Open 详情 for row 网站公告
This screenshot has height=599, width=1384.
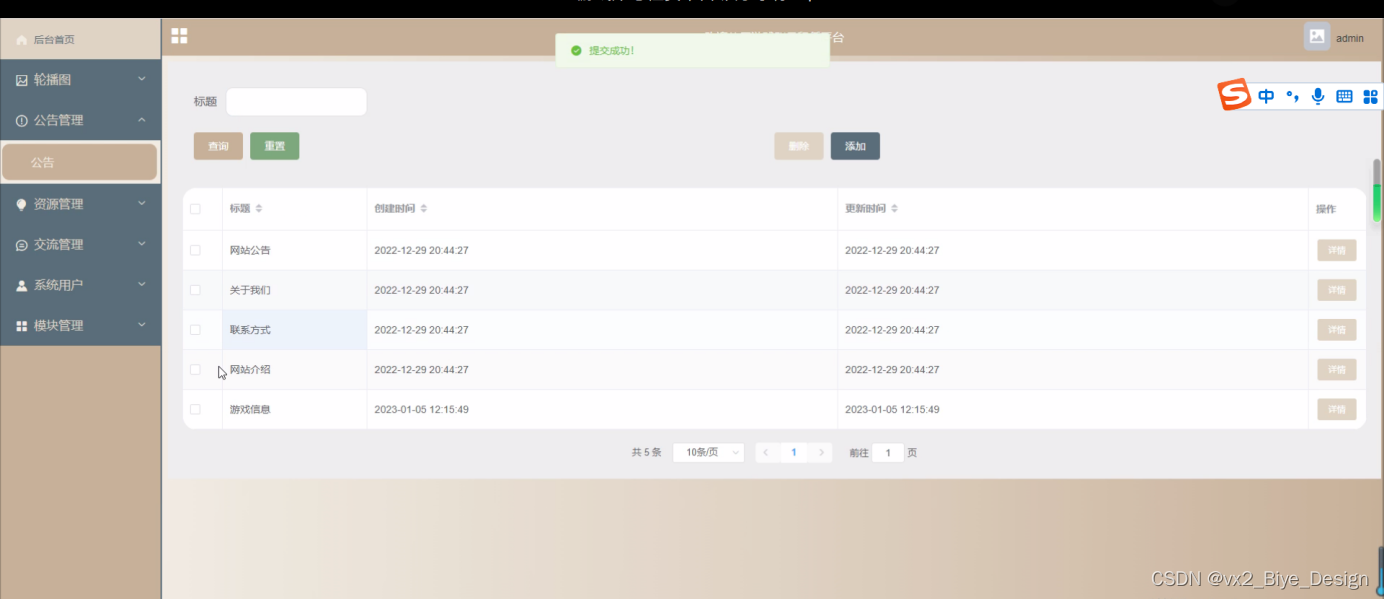[1336, 250]
